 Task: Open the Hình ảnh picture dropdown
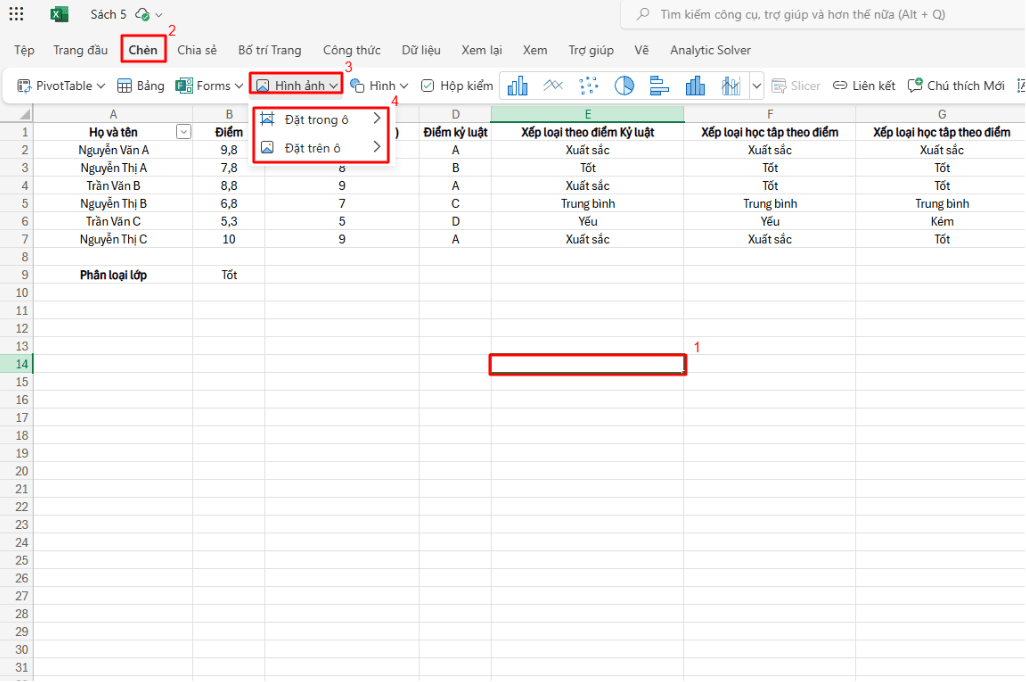point(296,86)
